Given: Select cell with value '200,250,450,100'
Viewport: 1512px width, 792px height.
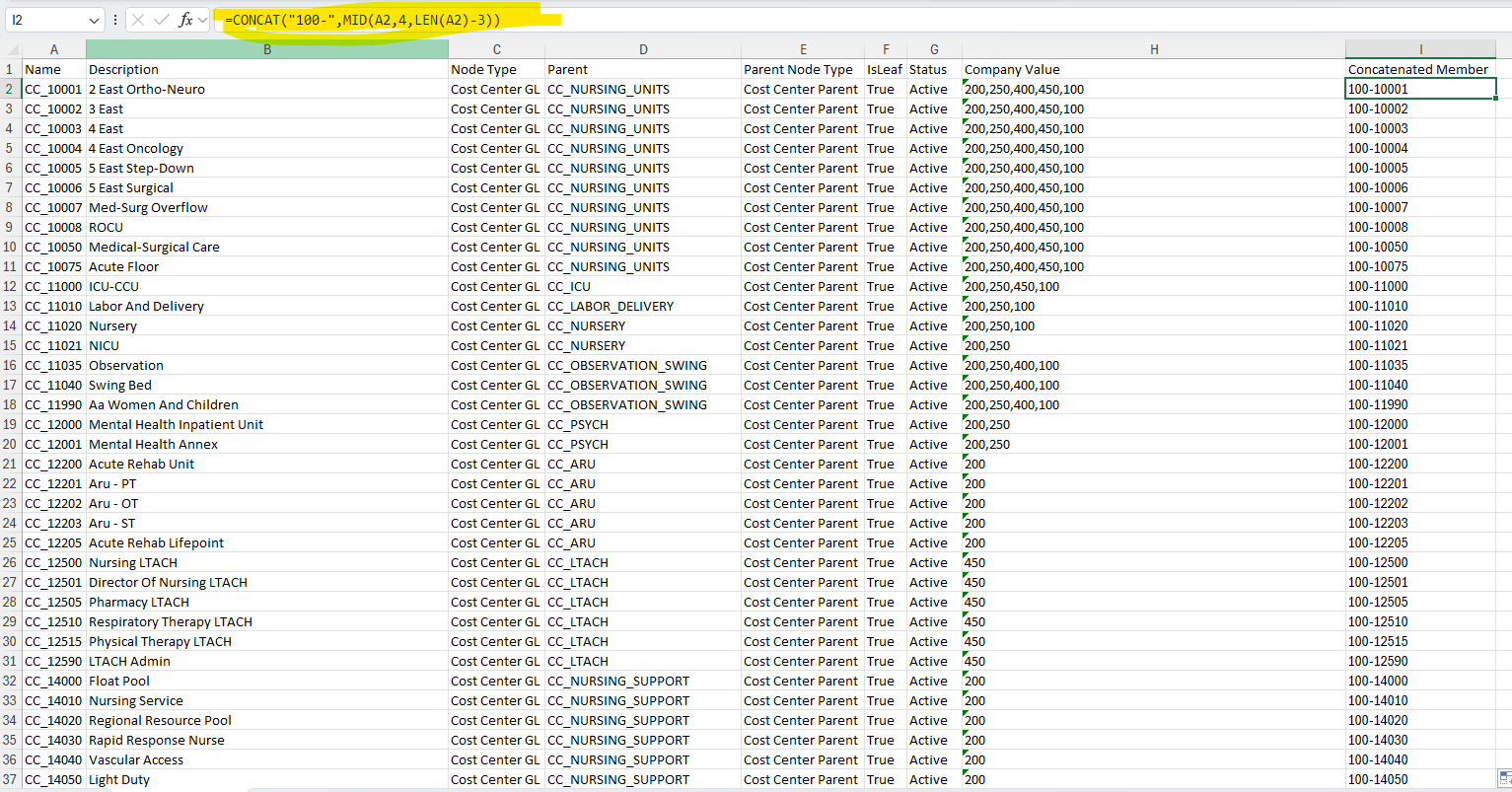Looking at the screenshot, I should pyautogui.click(x=1154, y=286).
